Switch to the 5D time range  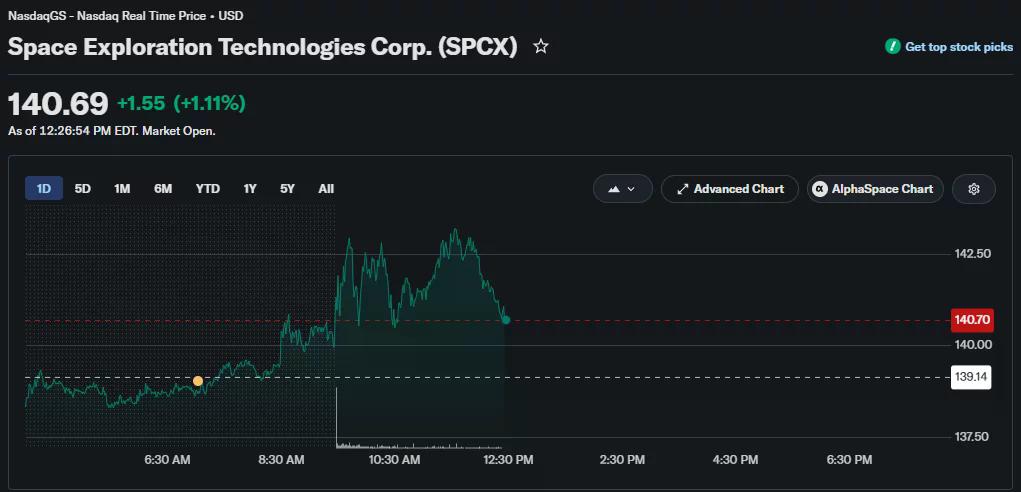(x=83, y=189)
